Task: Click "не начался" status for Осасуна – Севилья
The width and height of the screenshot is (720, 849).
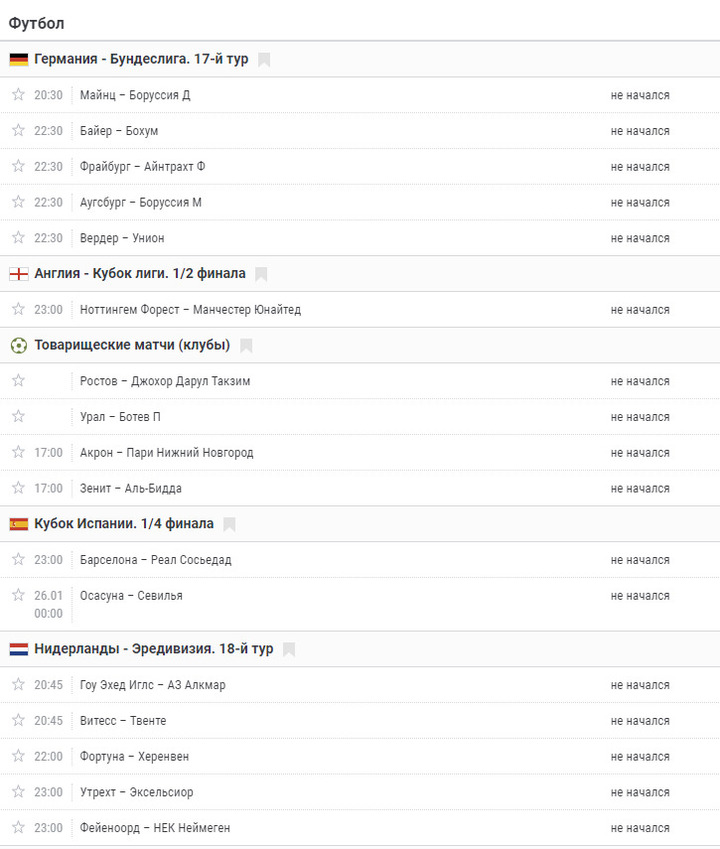Action: [x=640, y=596]
